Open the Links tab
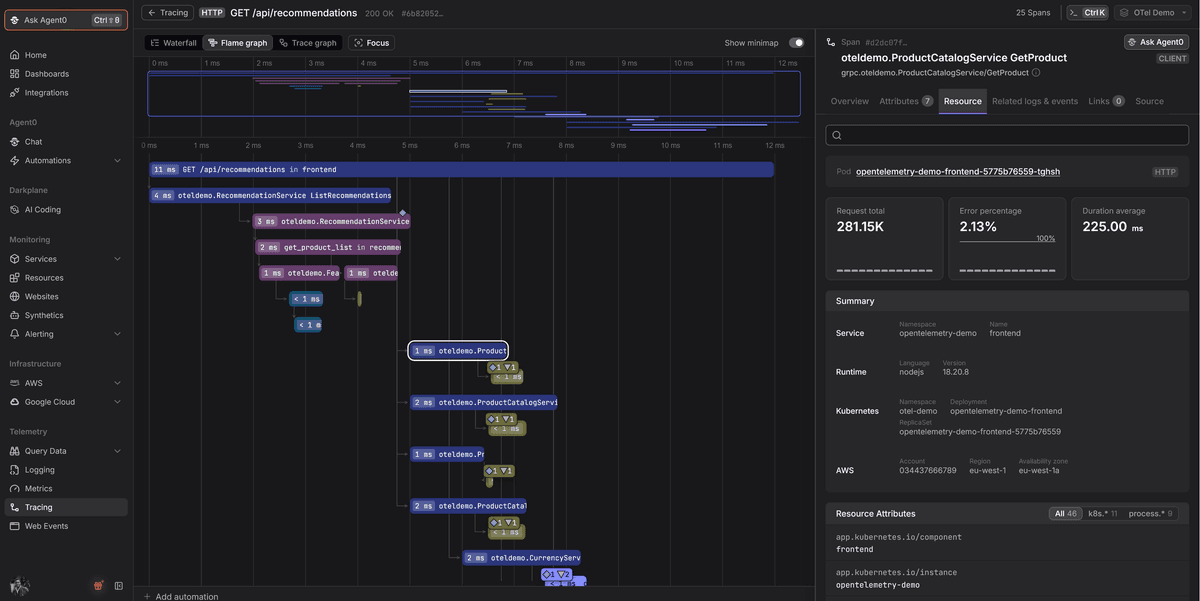This screenshot has width=1200, height=601. pos(1106,101)
